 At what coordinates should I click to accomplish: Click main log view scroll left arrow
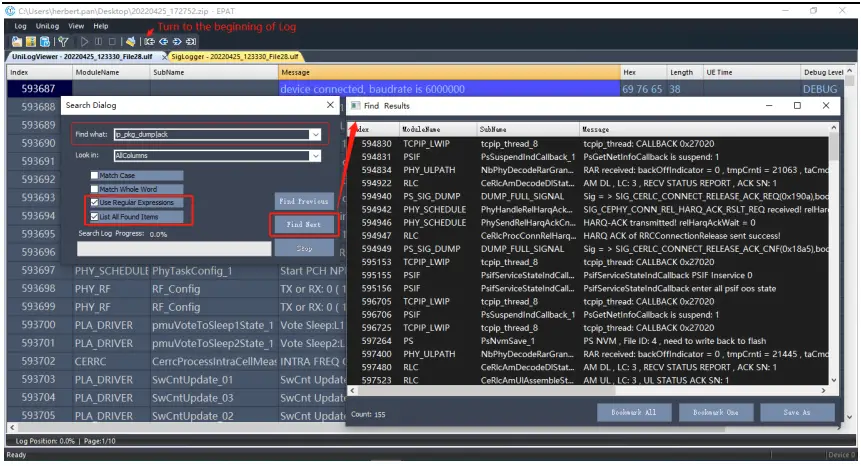click(x=12, y=427)
